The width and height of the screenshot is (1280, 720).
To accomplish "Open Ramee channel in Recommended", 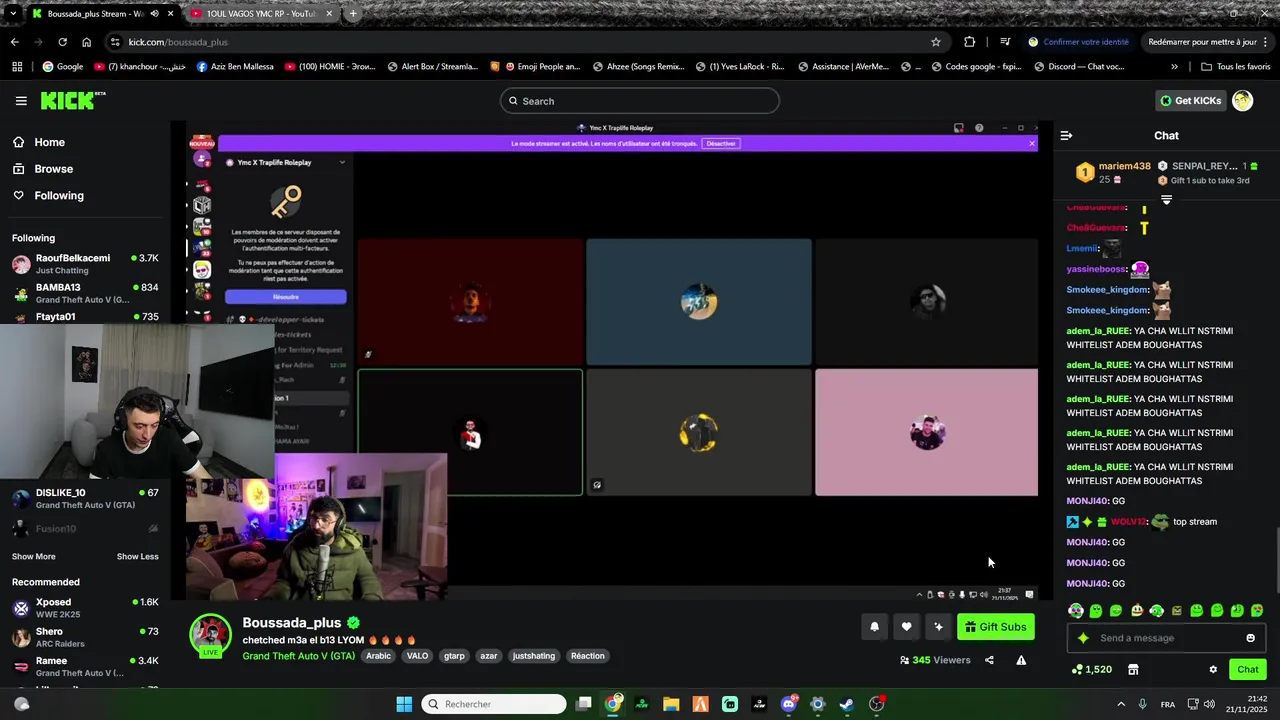I will 85,666.
